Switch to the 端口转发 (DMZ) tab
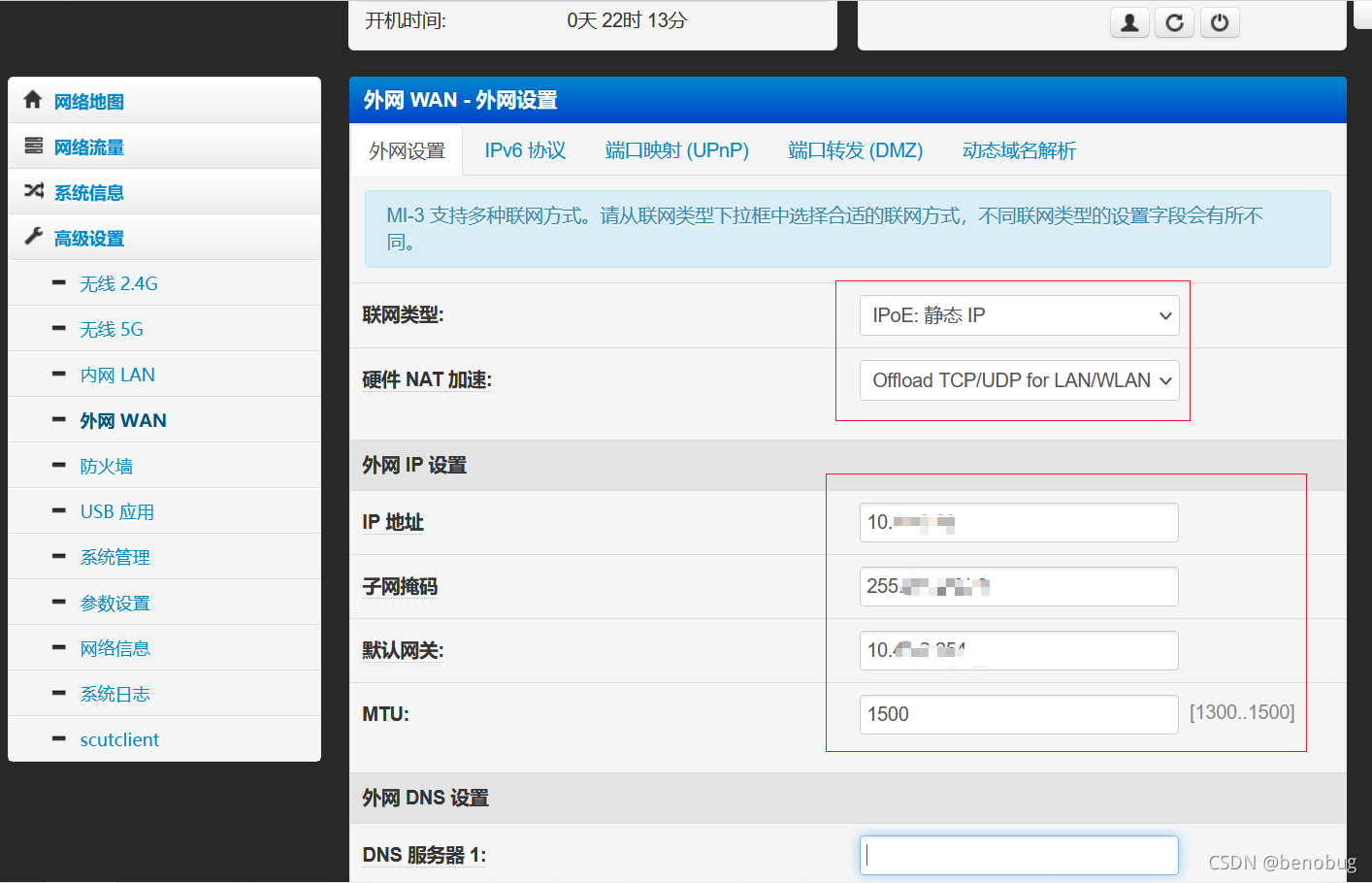This screenshot has width=1372, height=883. point(855,150)
